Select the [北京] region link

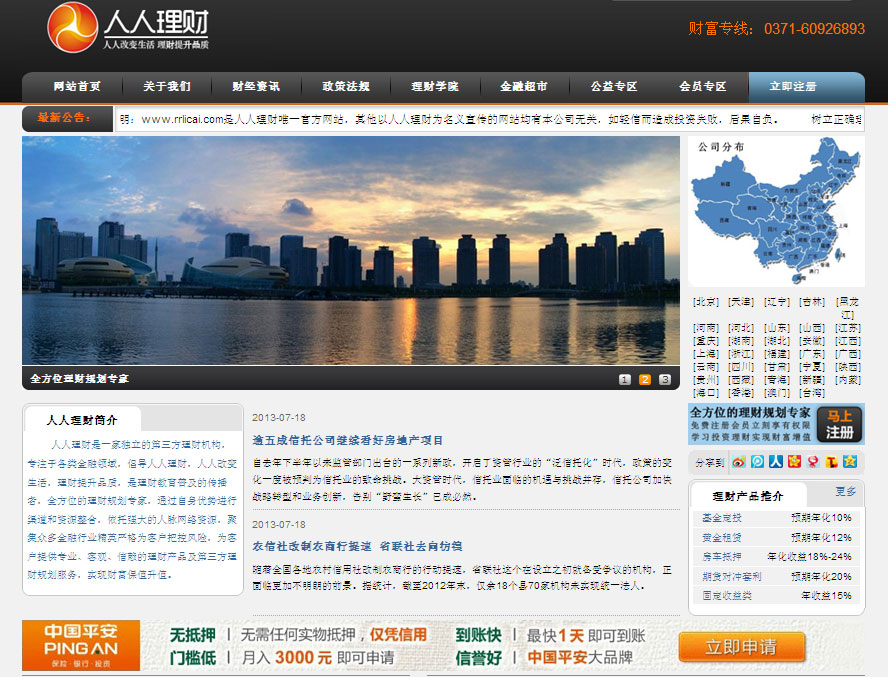tap(706, 301)
